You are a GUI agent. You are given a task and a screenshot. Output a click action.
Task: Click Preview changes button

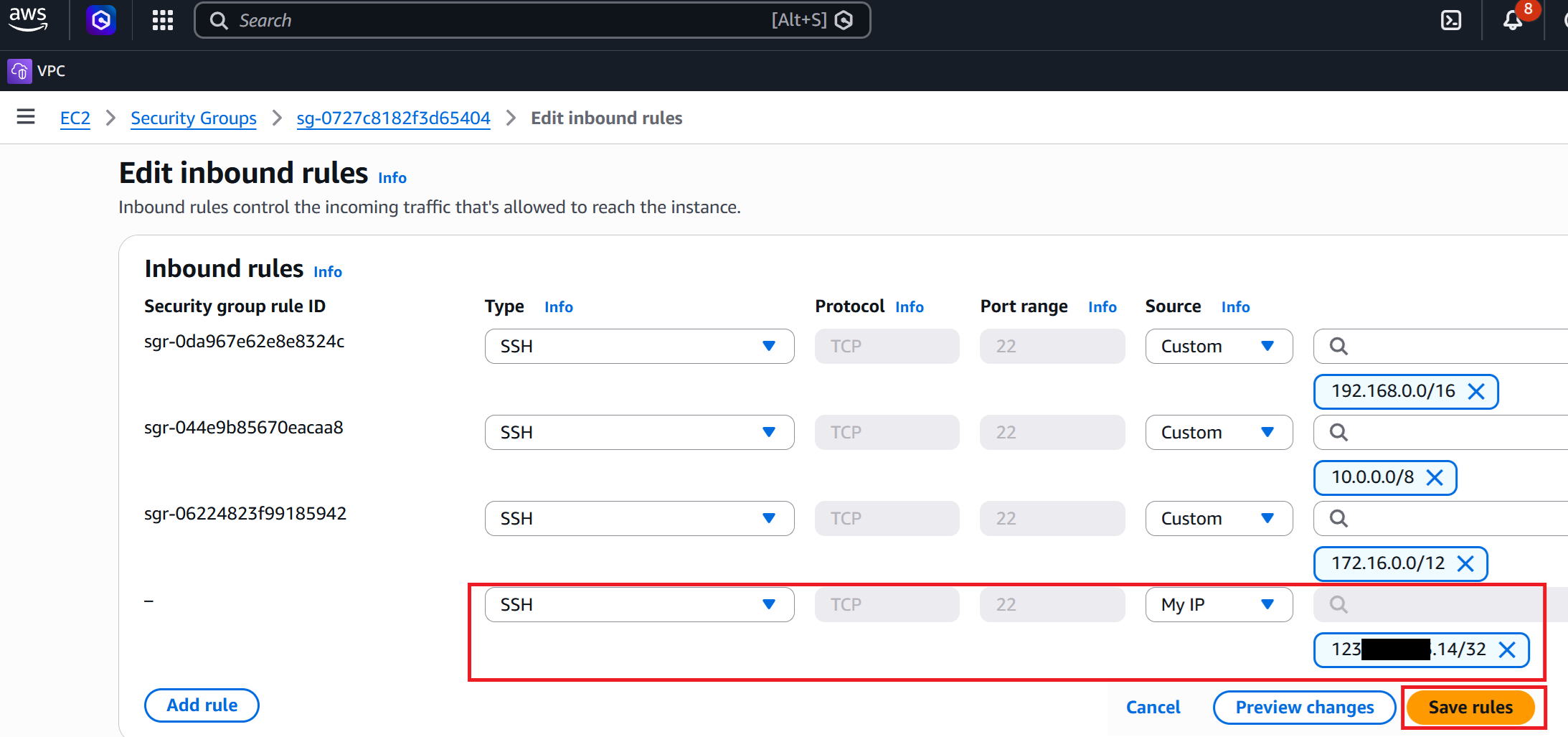(1304, 707)
